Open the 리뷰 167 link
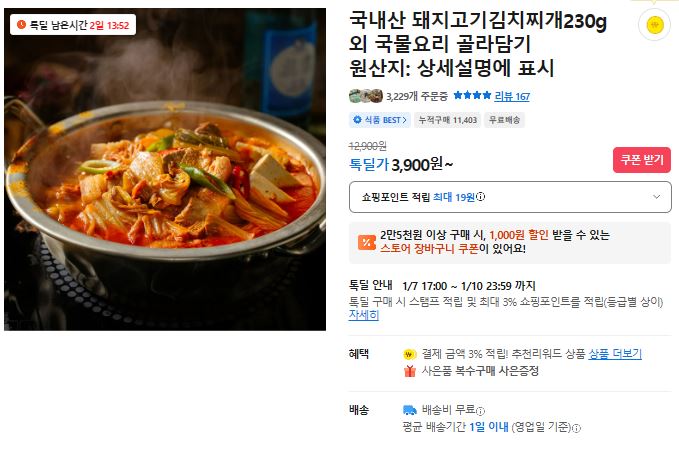This screenshot has width=679, height=455. tap(512, 96)
